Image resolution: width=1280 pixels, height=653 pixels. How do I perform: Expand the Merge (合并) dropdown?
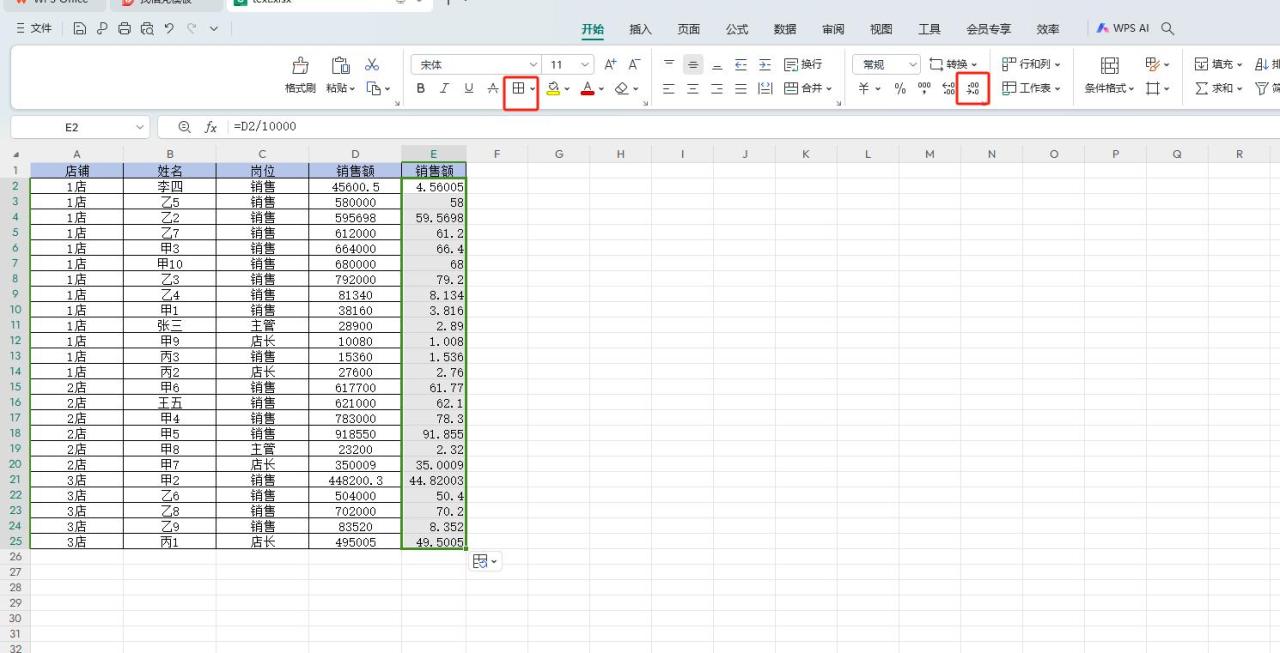coord(829,89)
